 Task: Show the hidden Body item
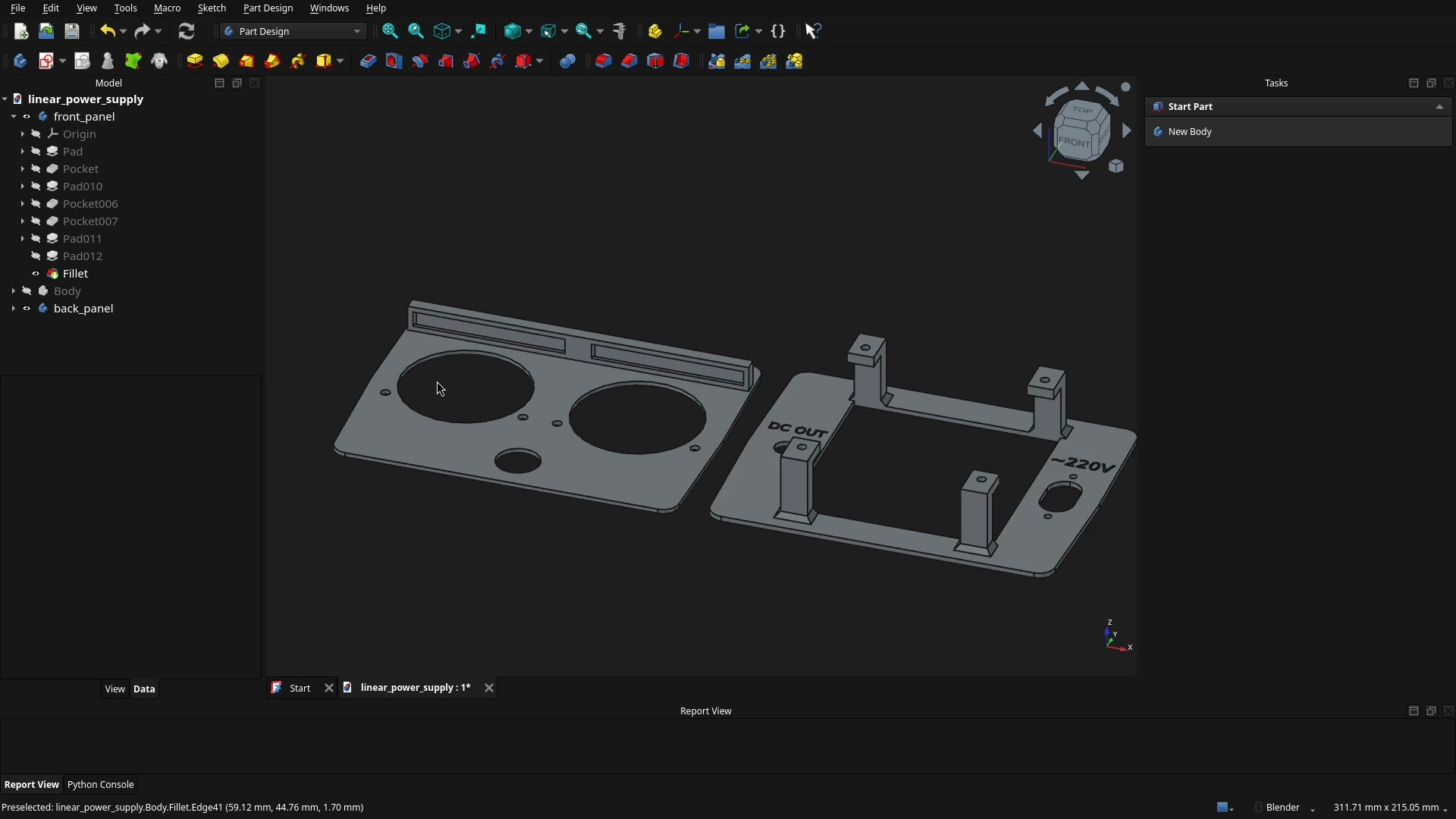coord(27,291)
